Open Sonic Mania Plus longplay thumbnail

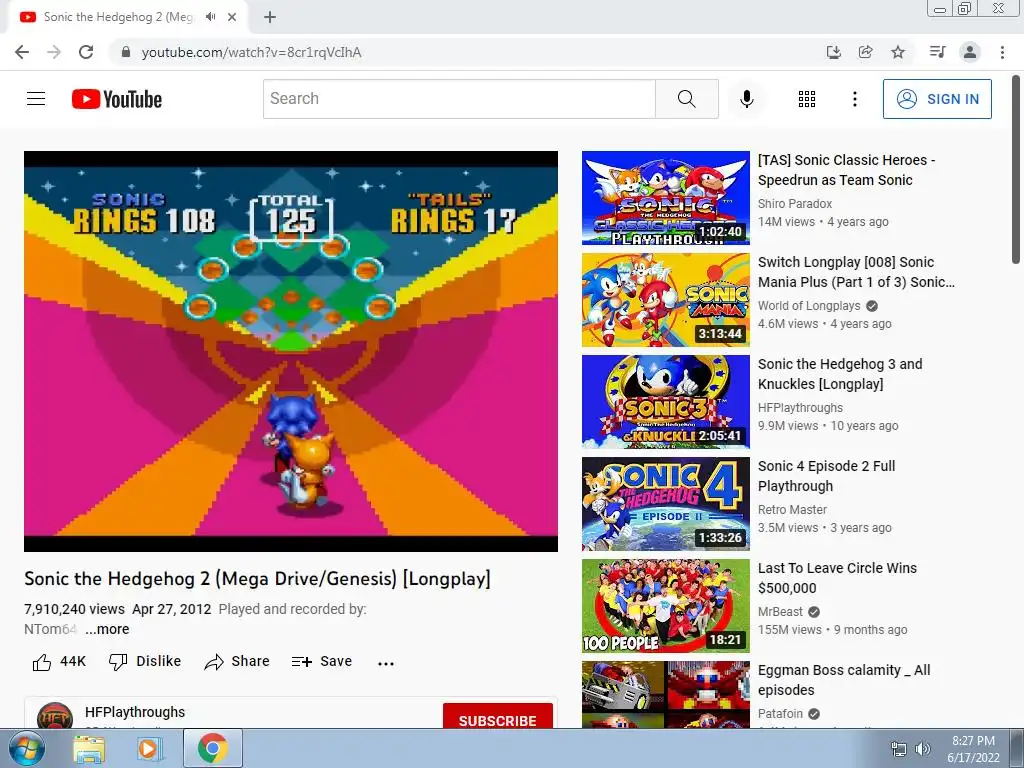[665, 300]
